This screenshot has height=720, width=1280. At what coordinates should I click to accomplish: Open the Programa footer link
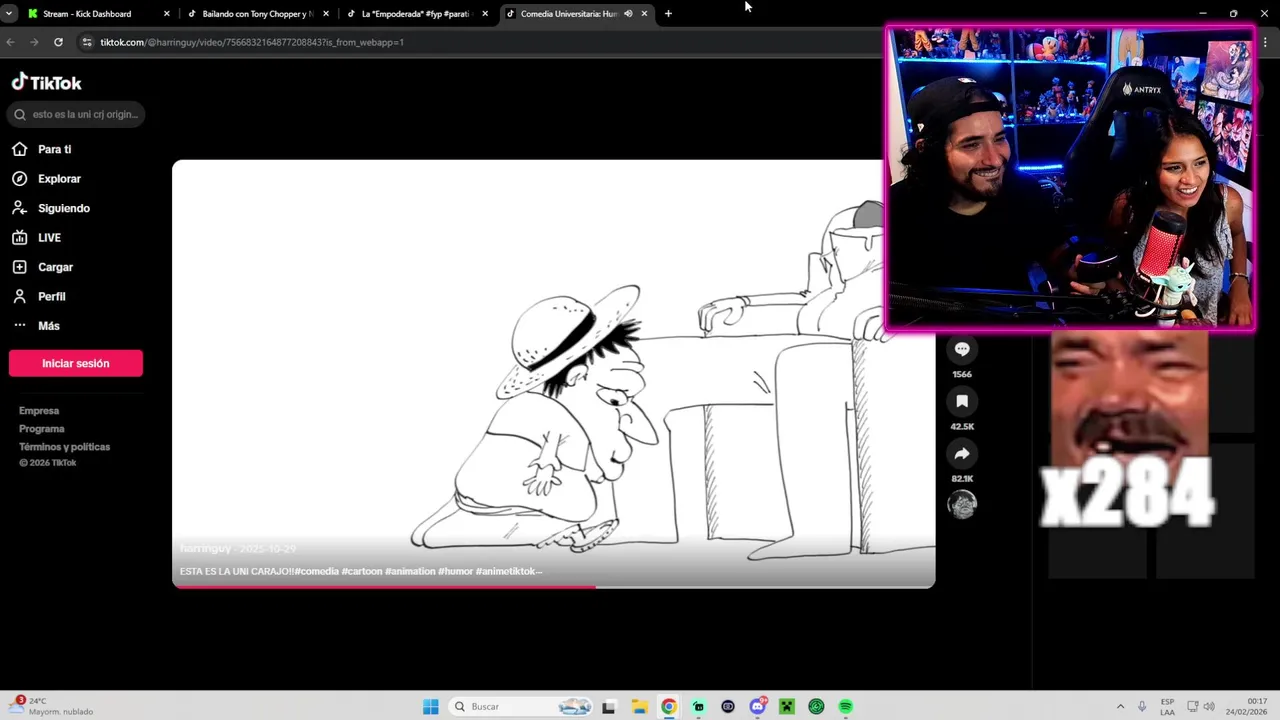point(42,429)
